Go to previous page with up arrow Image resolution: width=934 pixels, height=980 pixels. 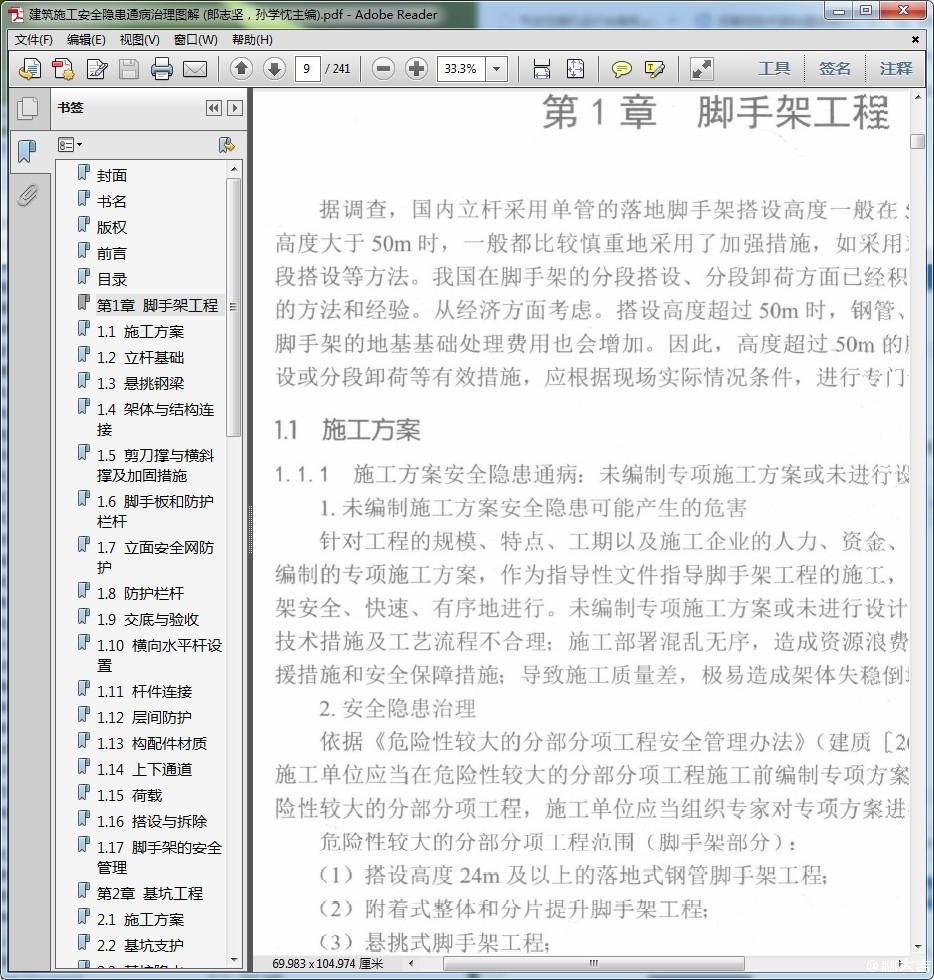[241, 69]
